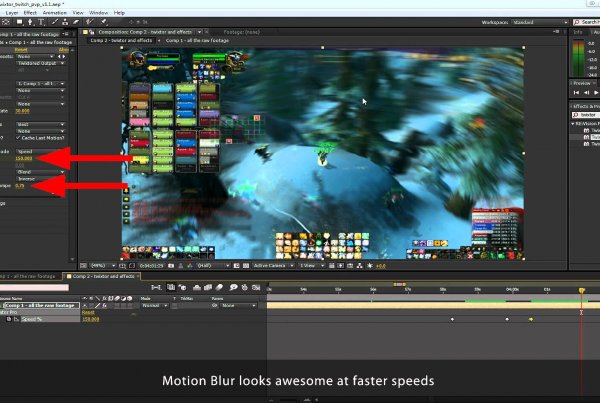600x403 pixels.
Task: Toggle Speed % stopwatch in timeline
Action: [9, 319]
